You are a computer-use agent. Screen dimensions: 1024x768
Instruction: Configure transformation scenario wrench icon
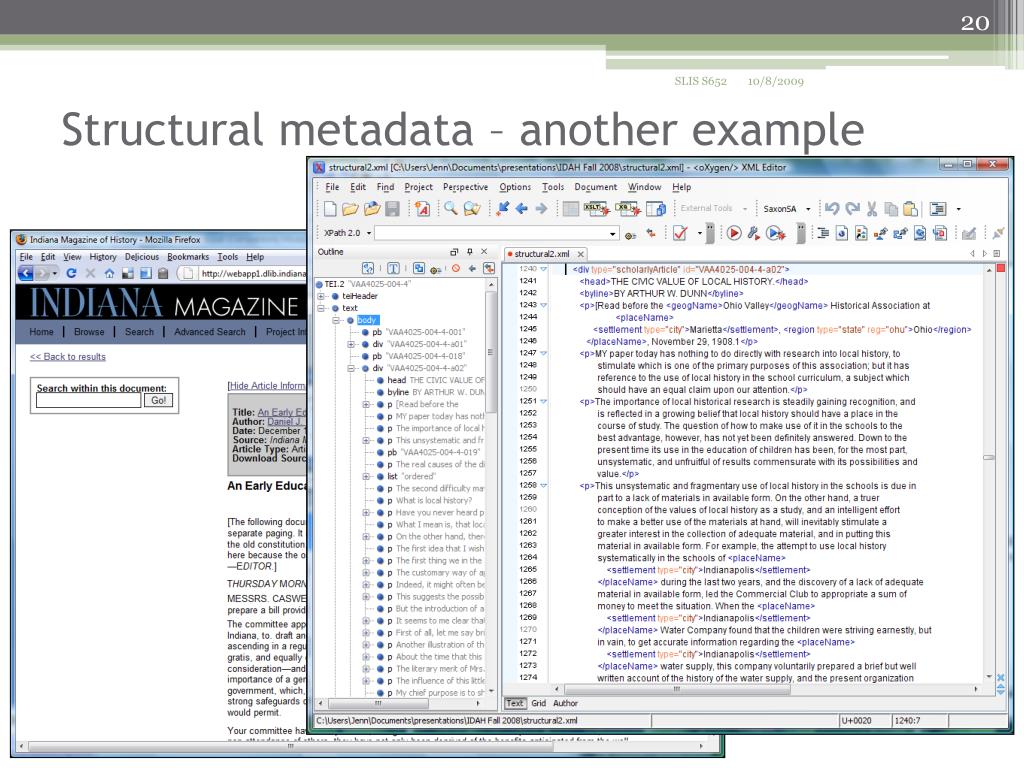(x=754, y=233)
